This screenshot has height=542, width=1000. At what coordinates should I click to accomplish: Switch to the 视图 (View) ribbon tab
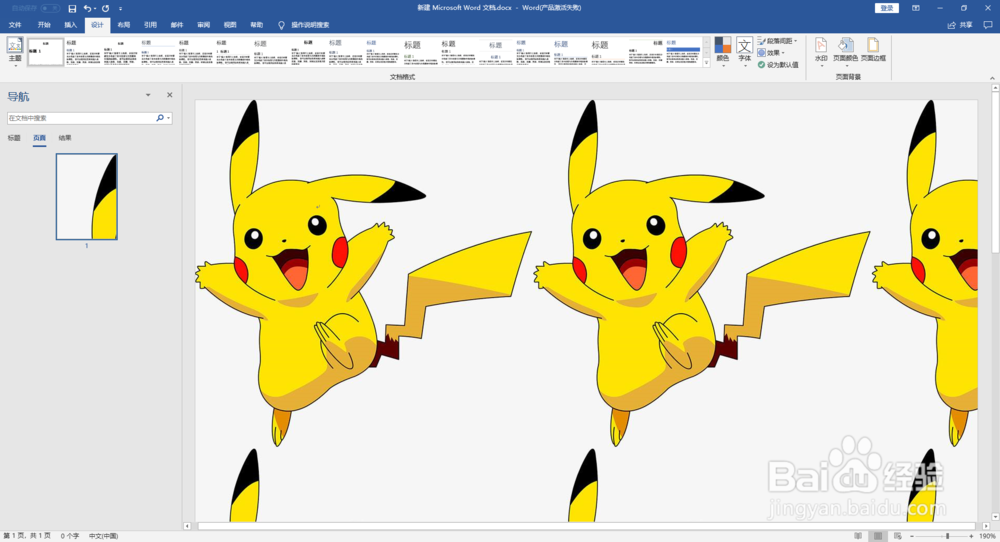click(230, 25)
